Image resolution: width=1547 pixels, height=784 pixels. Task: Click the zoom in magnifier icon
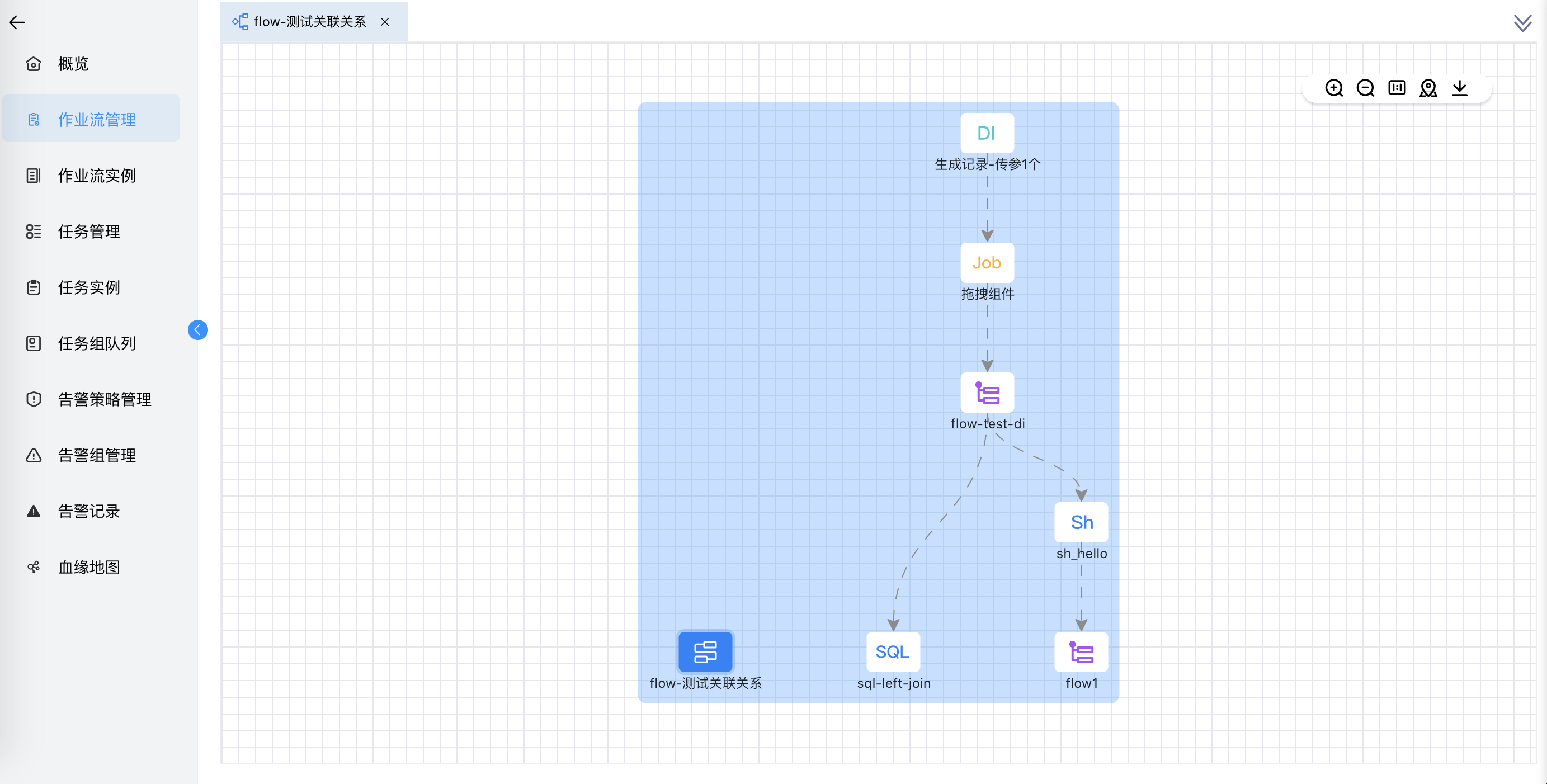[1334, 88]
